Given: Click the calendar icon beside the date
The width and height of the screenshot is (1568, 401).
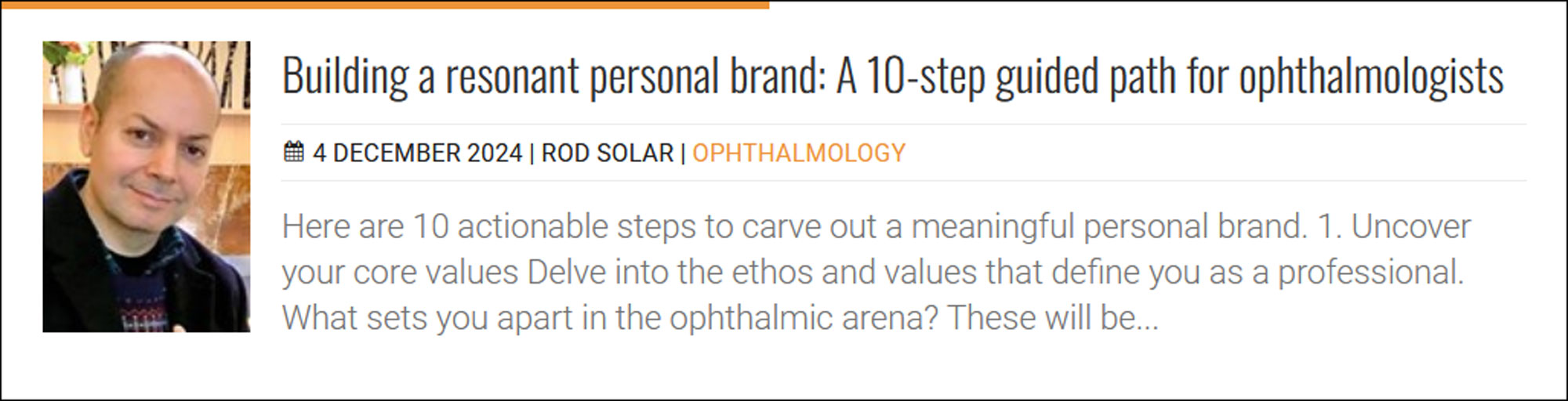Looking at the screenshot, I should coord(293,151).
